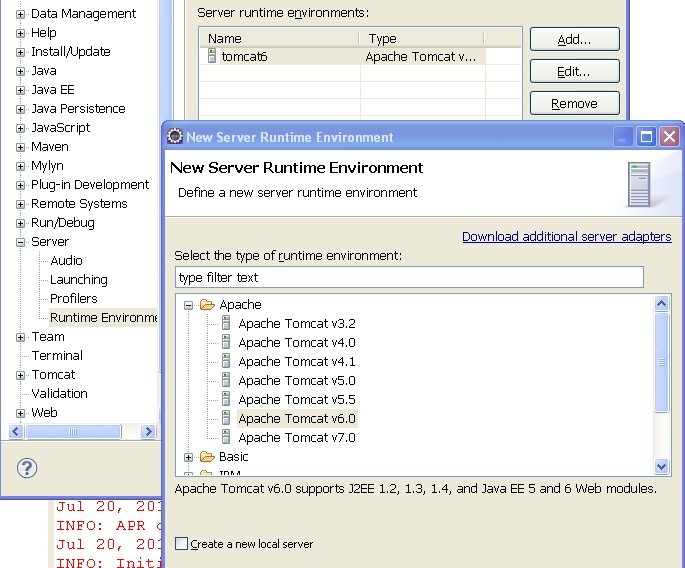The width and height of the screenshot is (685, 568).
Task: Select the Mylyn preferences category
Action: (x=47, y=166)
